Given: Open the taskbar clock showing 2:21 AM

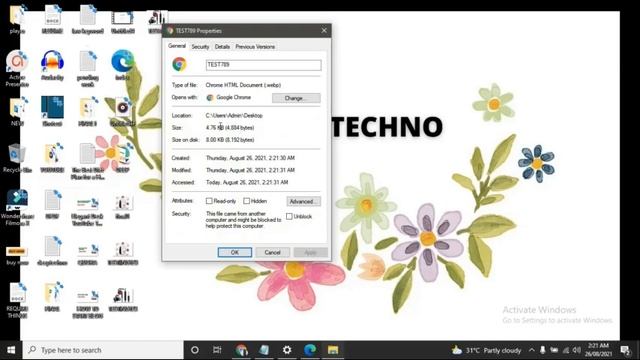Looking at the screenshot, I should 598,350.
